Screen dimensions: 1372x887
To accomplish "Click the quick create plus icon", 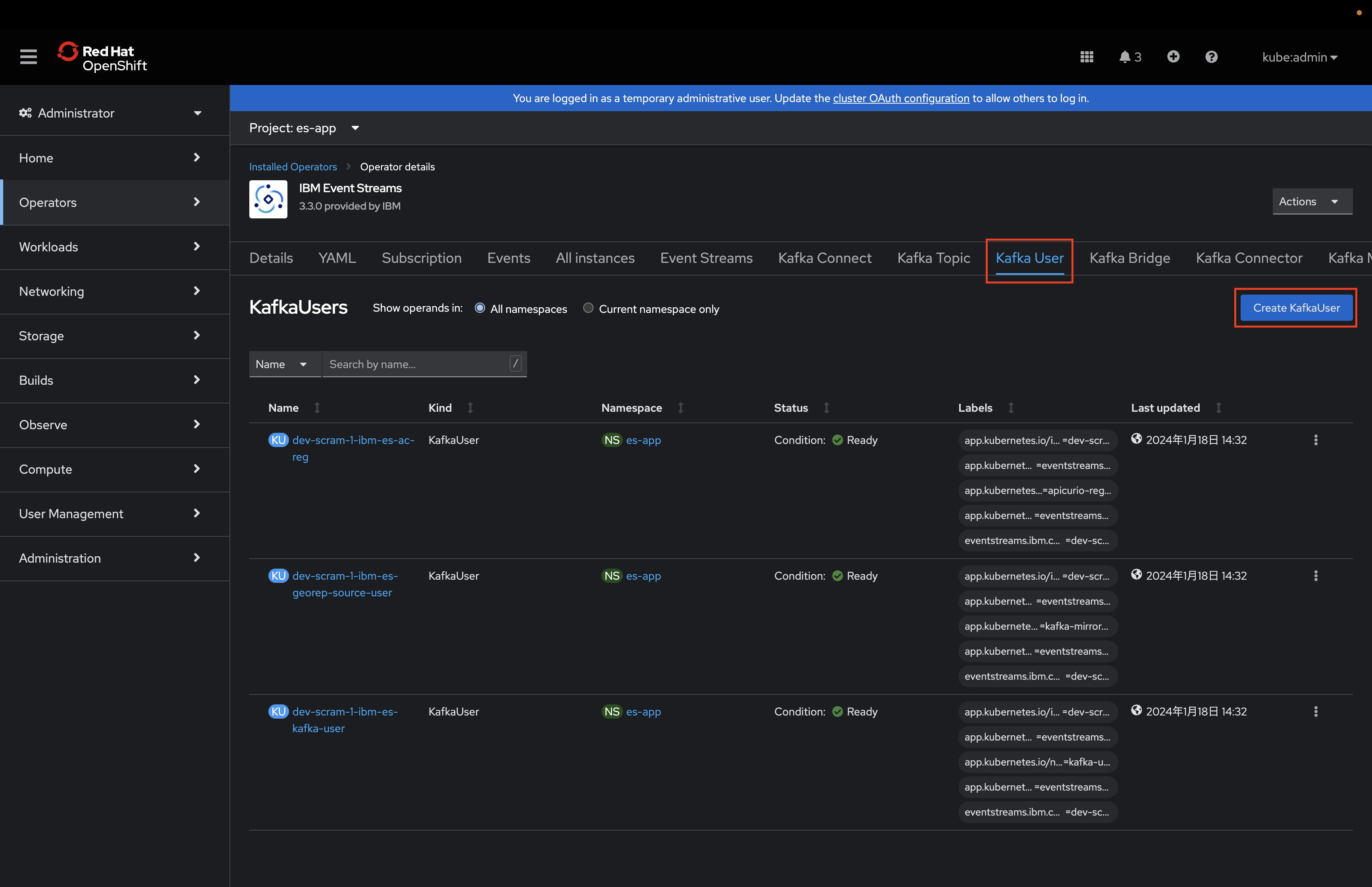I will 1173,56.
